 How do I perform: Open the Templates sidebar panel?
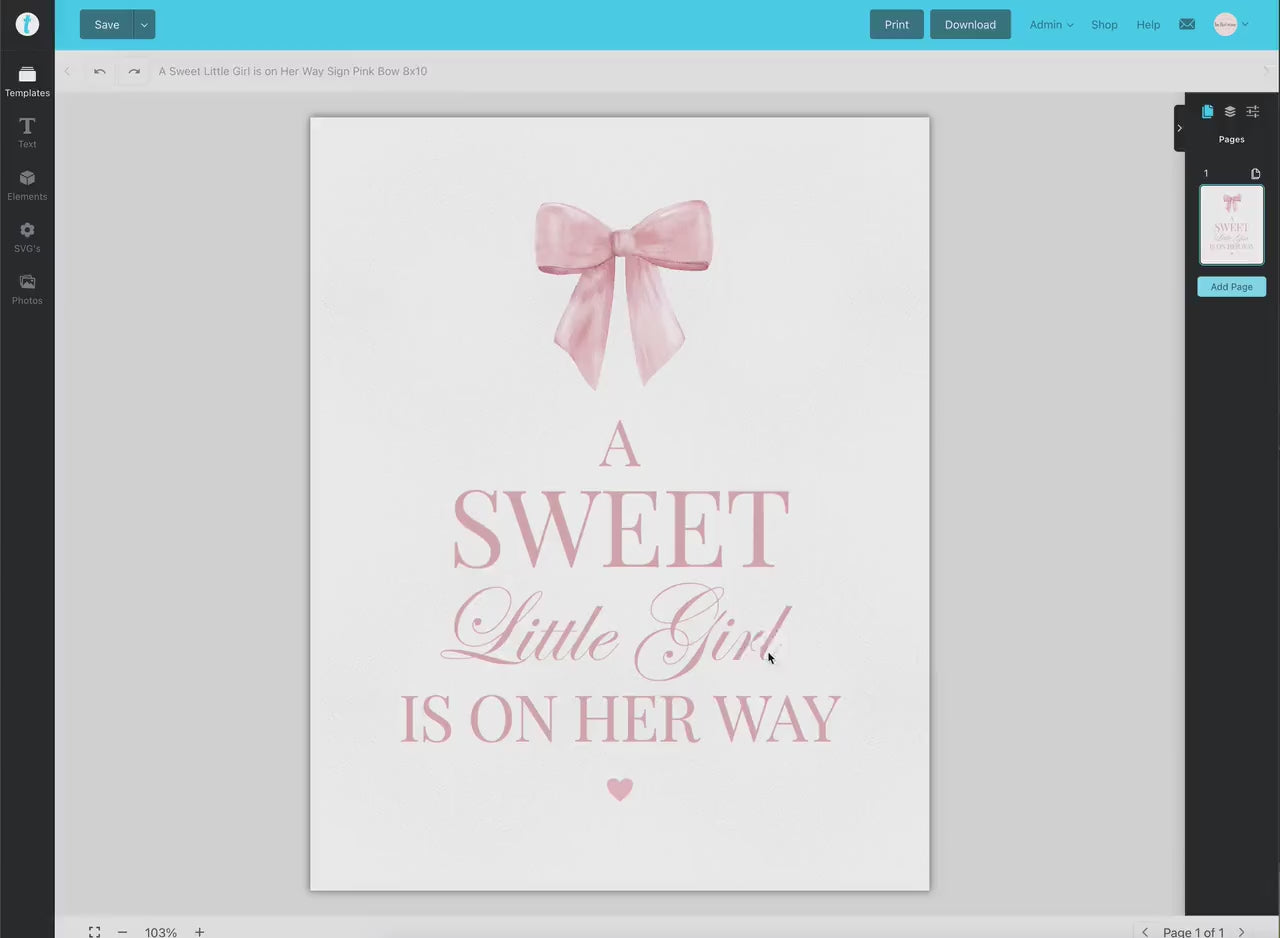[27, 82]
